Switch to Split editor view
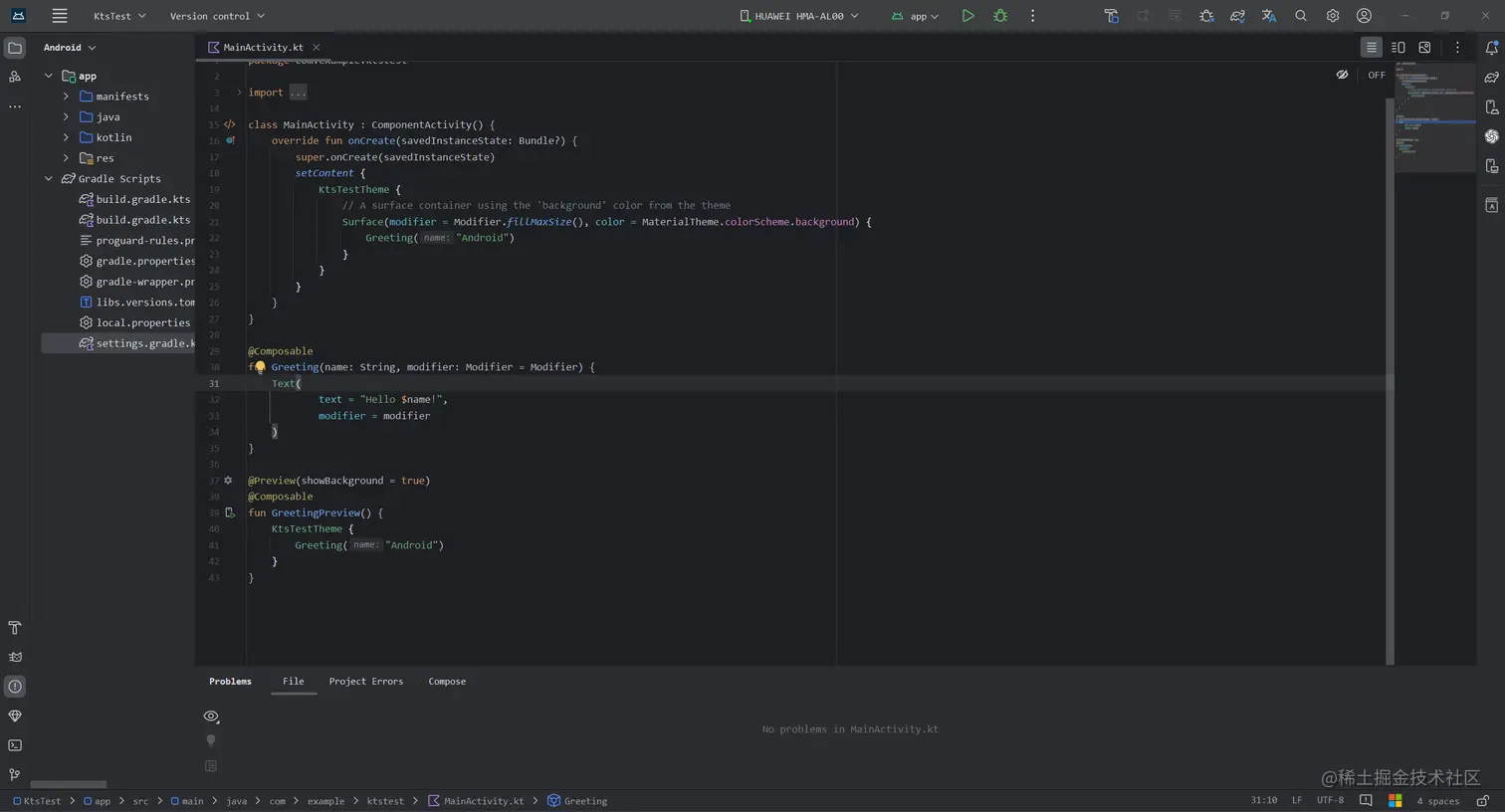The image size is (1505, 812). click(1397, 48)
